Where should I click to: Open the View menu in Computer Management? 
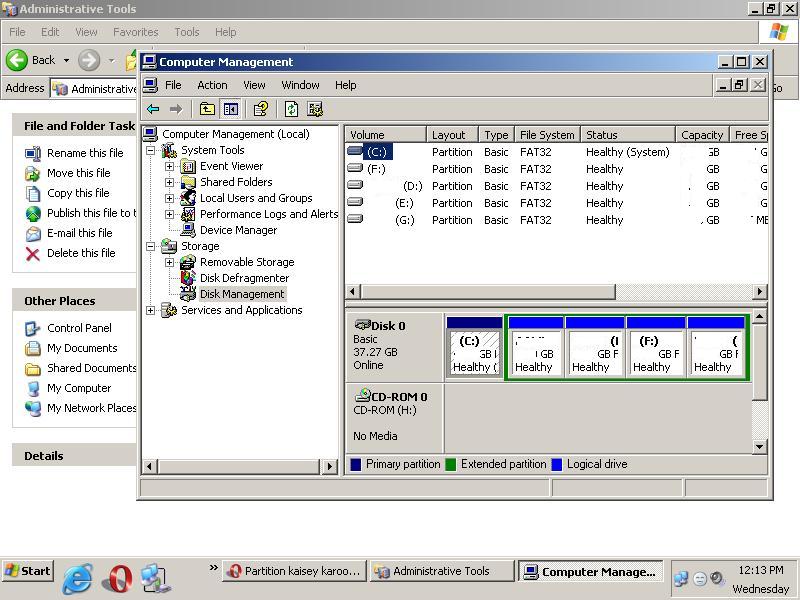point(254,85)
